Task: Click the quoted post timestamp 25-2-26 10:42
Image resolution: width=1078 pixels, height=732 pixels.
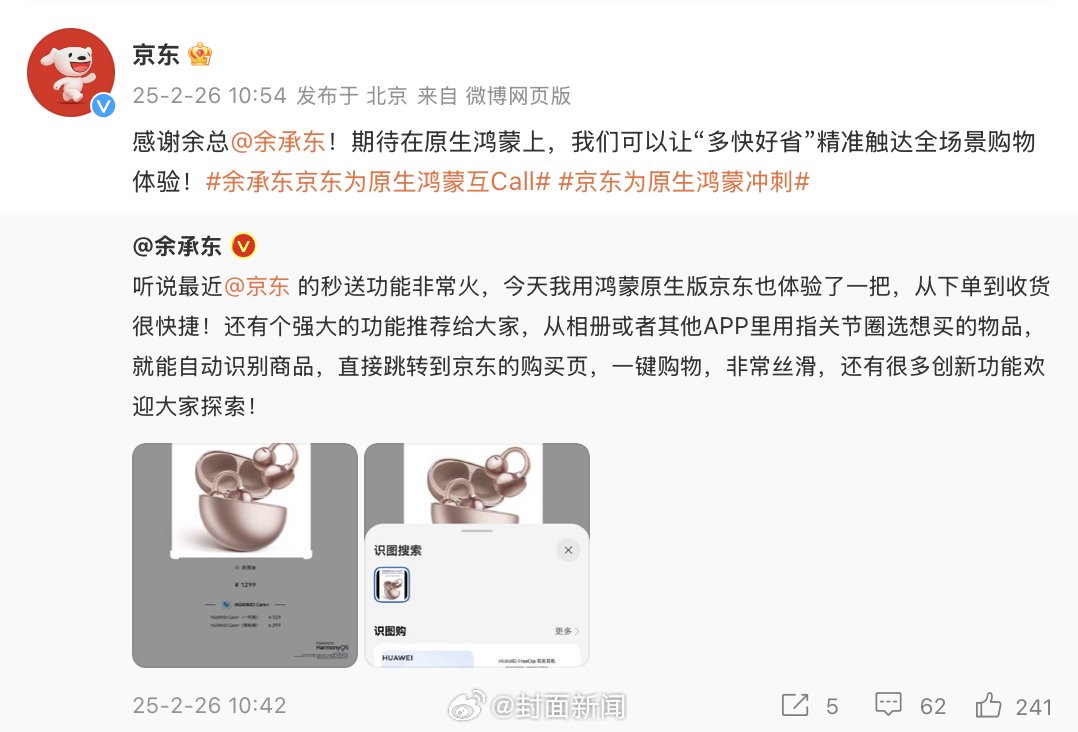Action: [209, 705]
